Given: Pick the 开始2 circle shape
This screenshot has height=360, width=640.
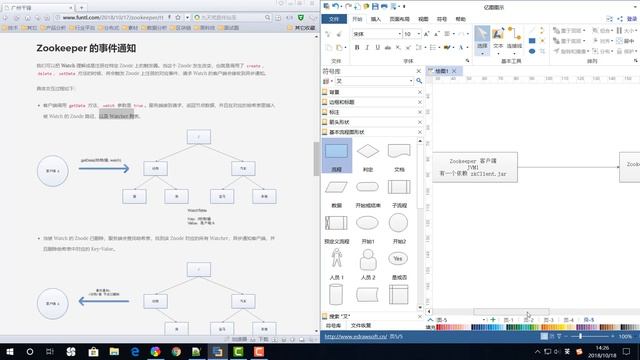Looking at the screenshot, I should tap(399, 228).
